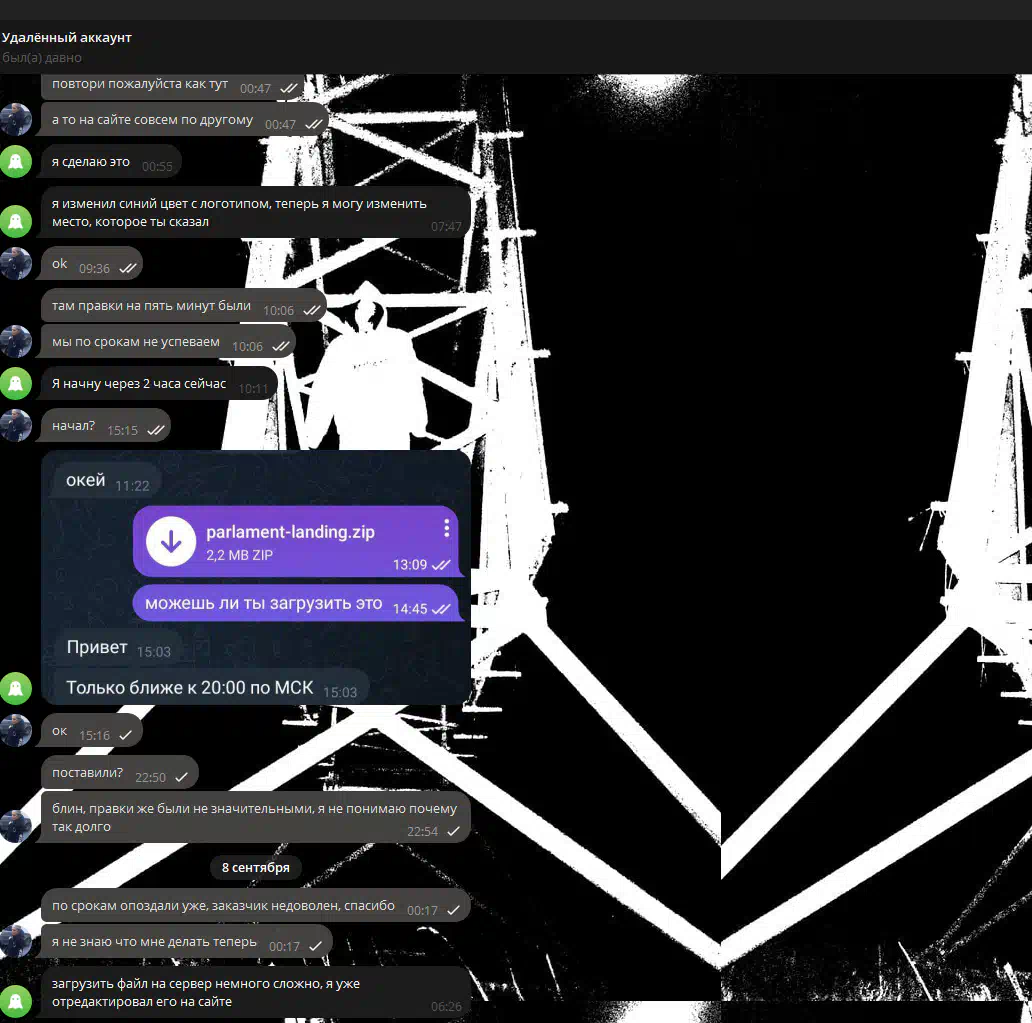This screenshot has height=1023, width=1032.
Task: Select message "я сделаю это"
Action: click(111, 161)
